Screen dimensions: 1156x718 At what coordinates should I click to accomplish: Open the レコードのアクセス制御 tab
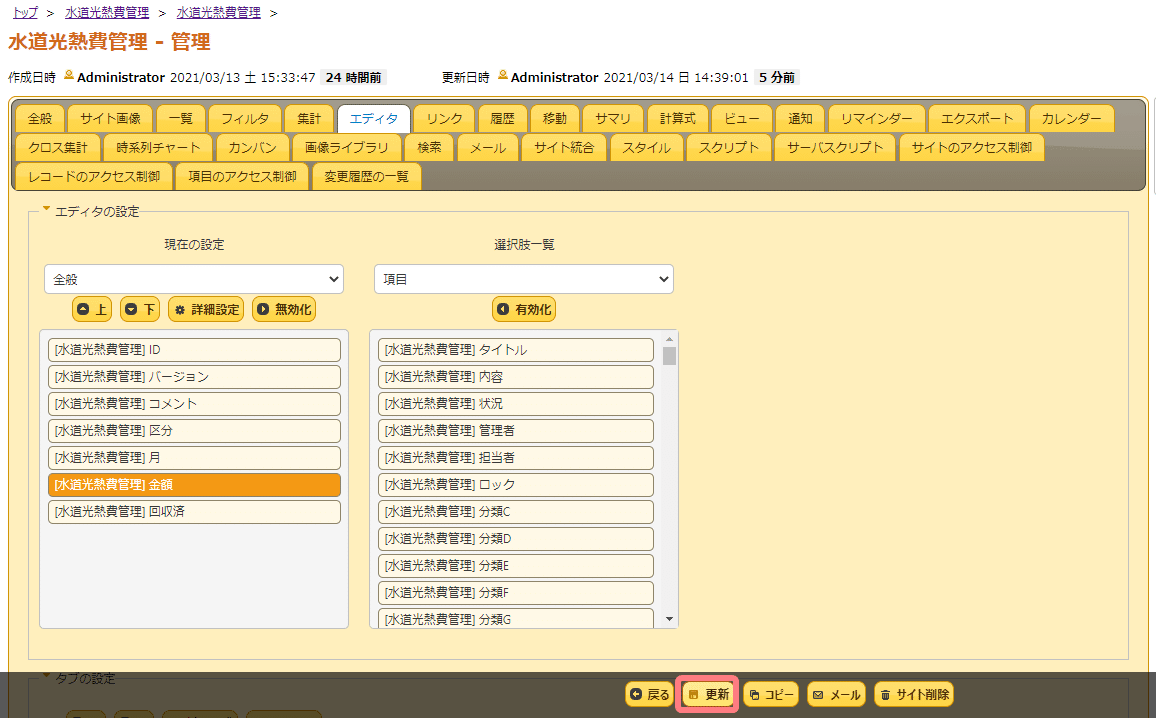94,176
